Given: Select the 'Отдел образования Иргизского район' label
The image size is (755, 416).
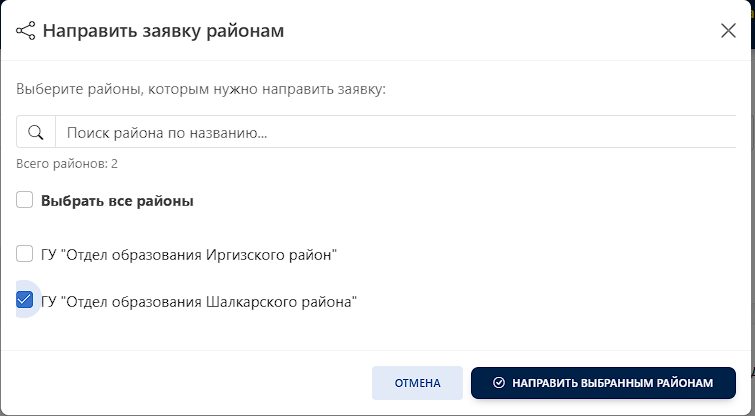Looking at the screenshot, I should click(x=189, y=255).
